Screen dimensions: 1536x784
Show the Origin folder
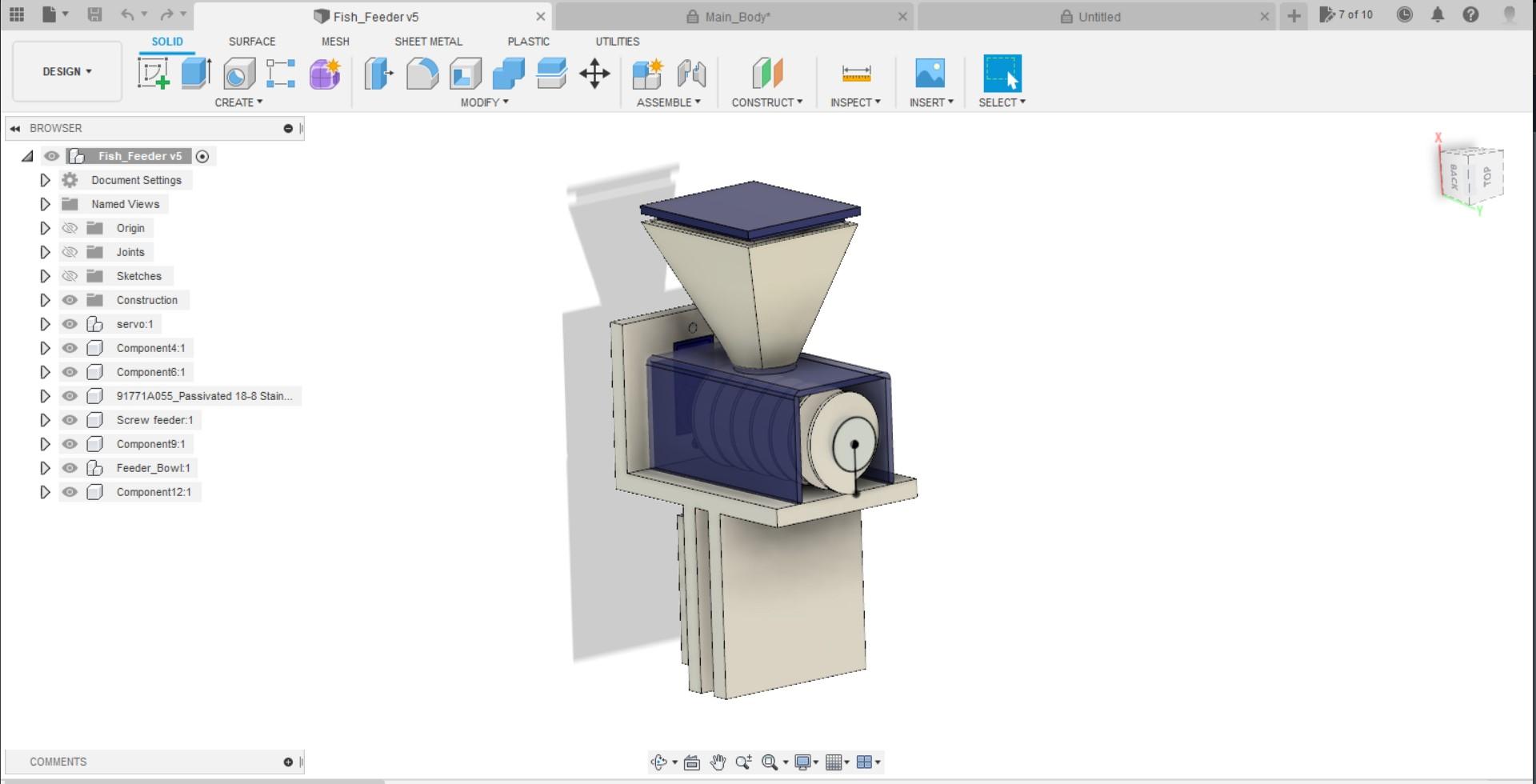(70, 228)
